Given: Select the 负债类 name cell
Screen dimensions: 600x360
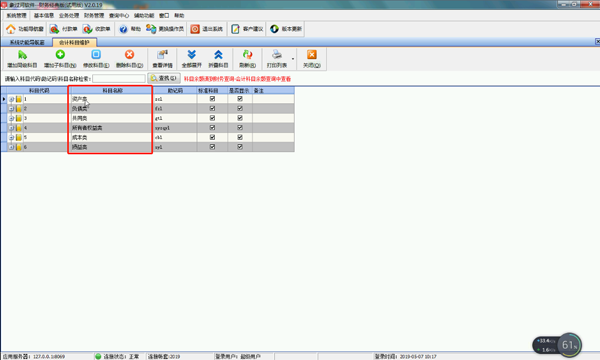Looking at the screenshot, I should click(111, 109).
